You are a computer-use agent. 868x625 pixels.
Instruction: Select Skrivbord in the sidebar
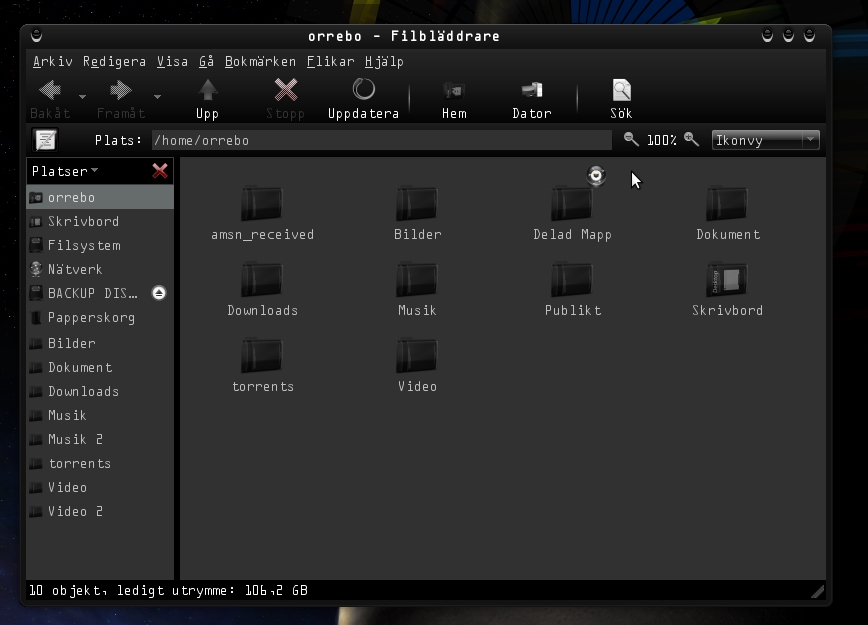[100, 221]
